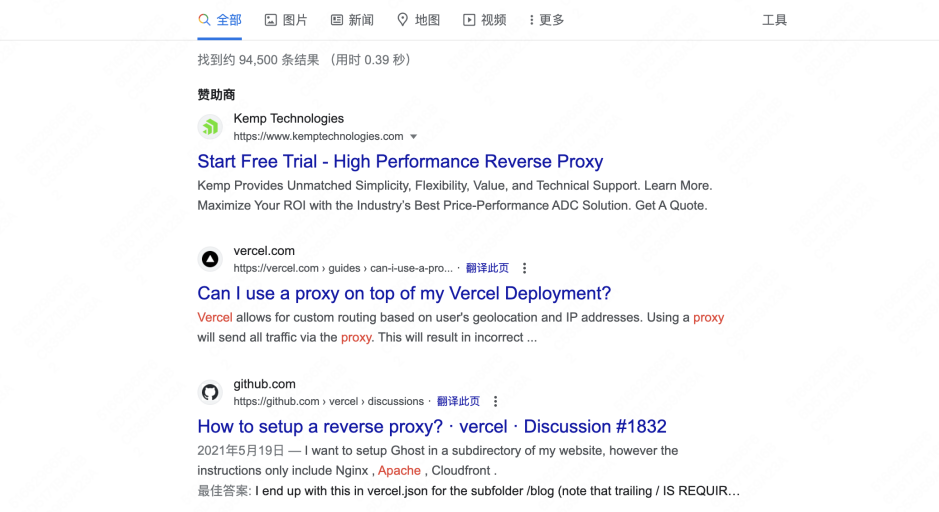Open Can I use a proxy on Vercel link
939x512 pixels.
404,293
